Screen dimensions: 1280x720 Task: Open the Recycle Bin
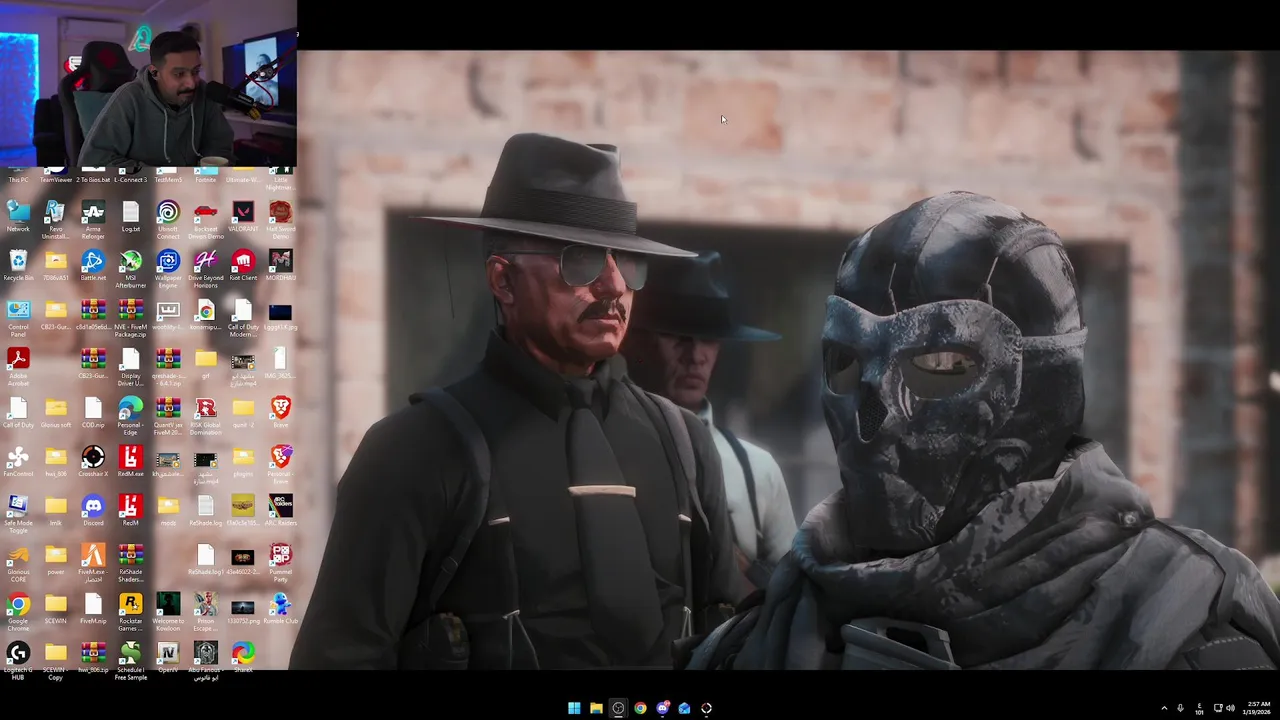pyautogui.click(x=18, y=266)
